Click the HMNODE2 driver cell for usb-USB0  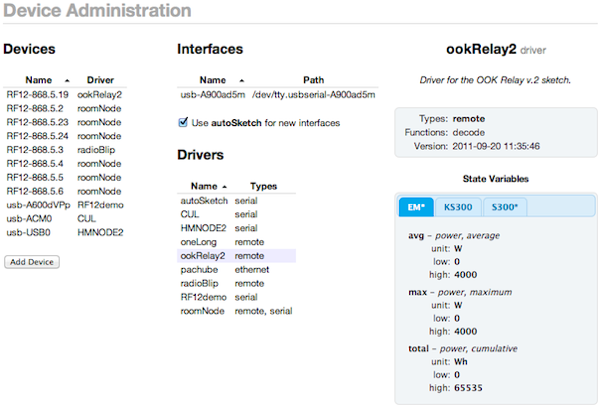100,232
